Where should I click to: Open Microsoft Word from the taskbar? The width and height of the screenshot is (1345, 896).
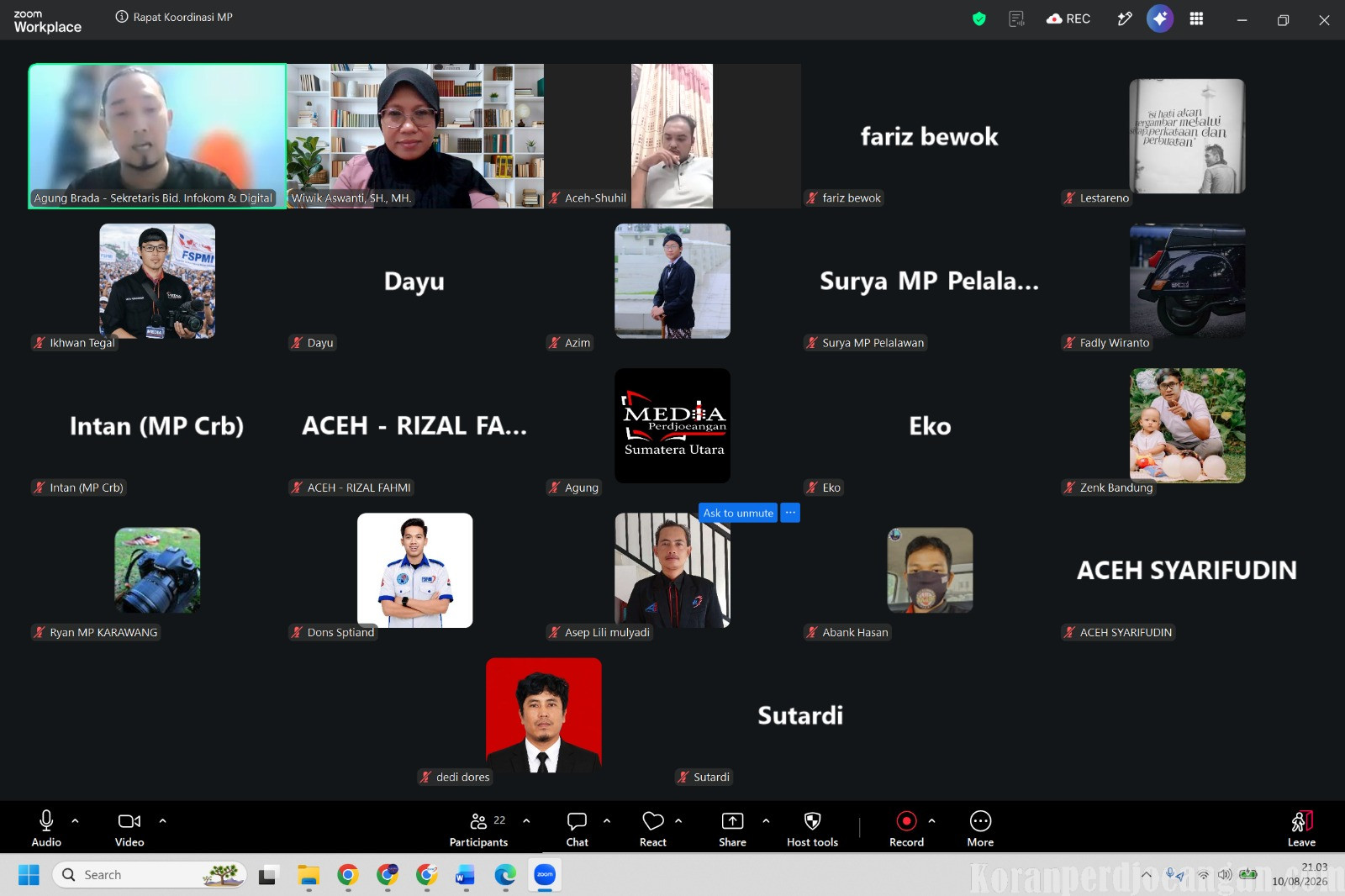point(465,875)
